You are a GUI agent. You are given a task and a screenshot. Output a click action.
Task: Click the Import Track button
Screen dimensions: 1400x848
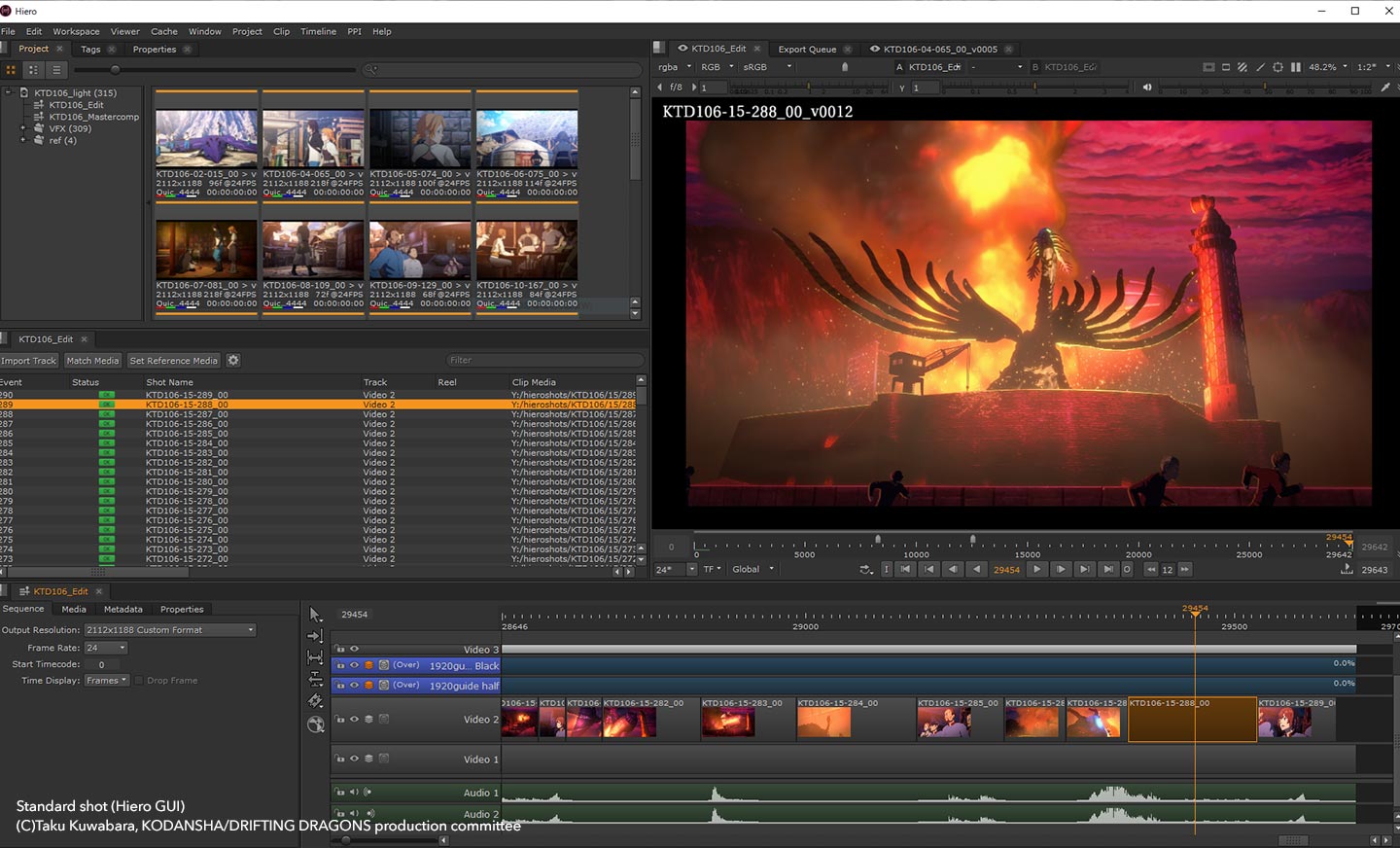[x=29, y=361]
